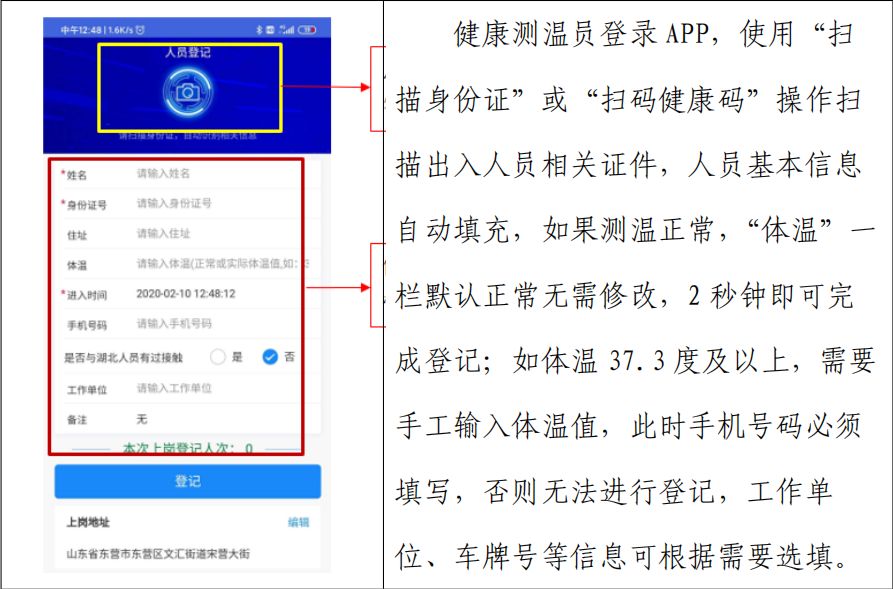Tap the battery indicator icon
Screen dimensions: 893x589
click(x=307, y=30)
